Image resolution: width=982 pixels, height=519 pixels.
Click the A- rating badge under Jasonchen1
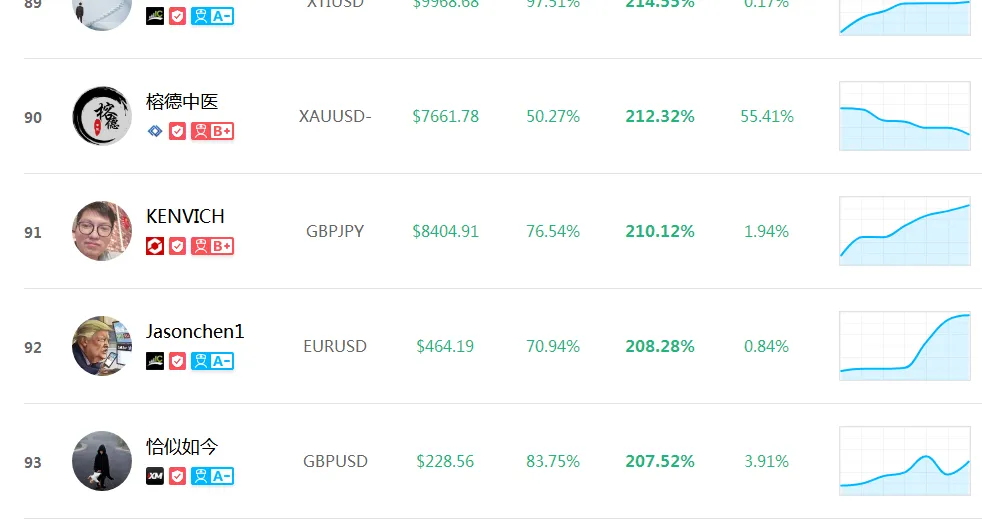212,361
